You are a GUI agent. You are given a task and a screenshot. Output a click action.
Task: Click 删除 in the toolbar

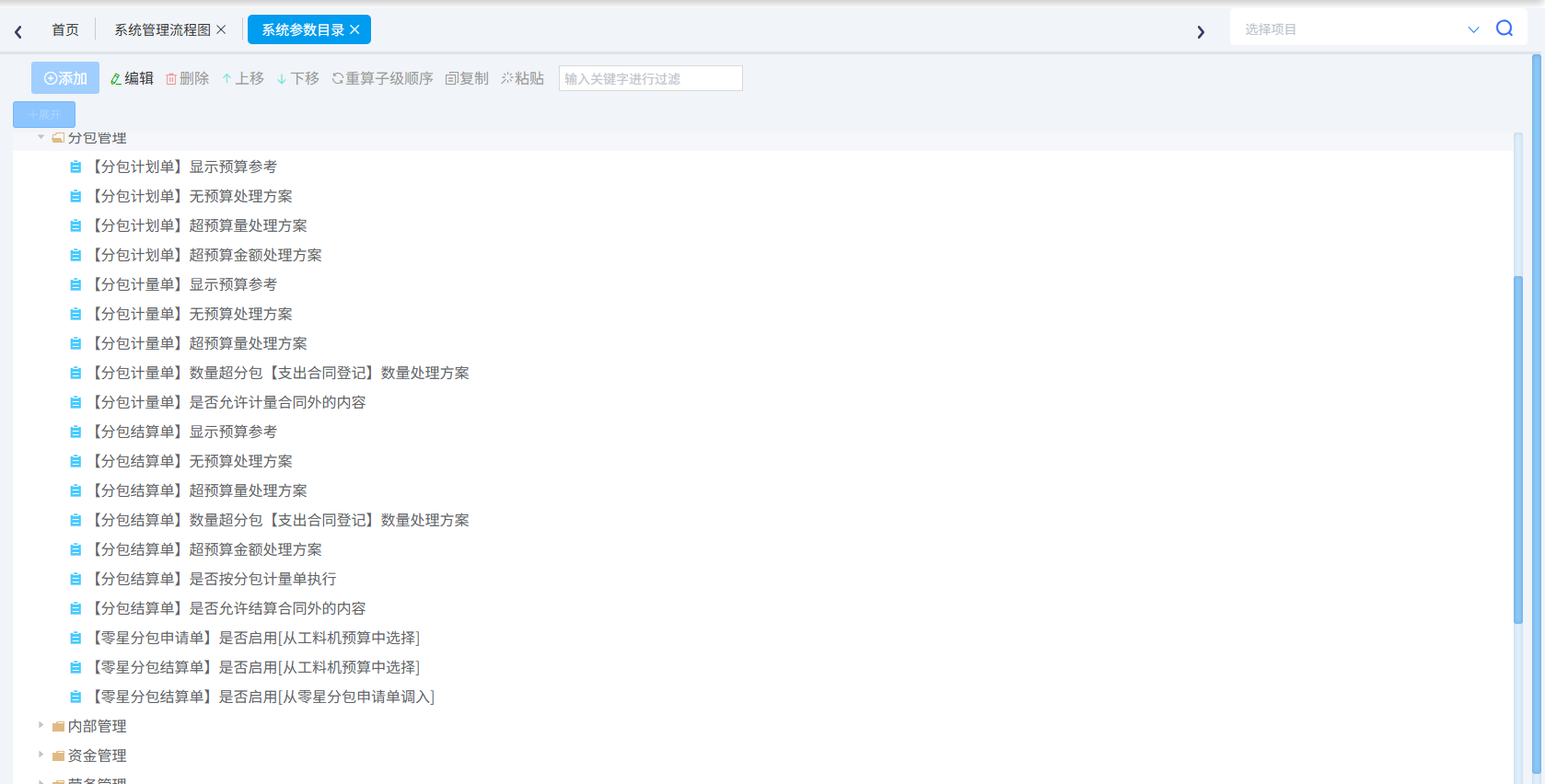click(187, 78)
